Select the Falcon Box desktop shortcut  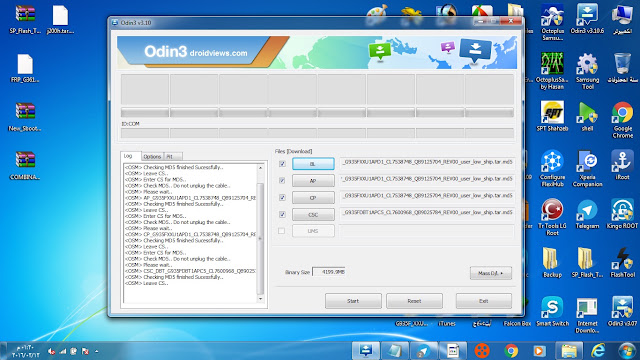click(x=517, y=323)
